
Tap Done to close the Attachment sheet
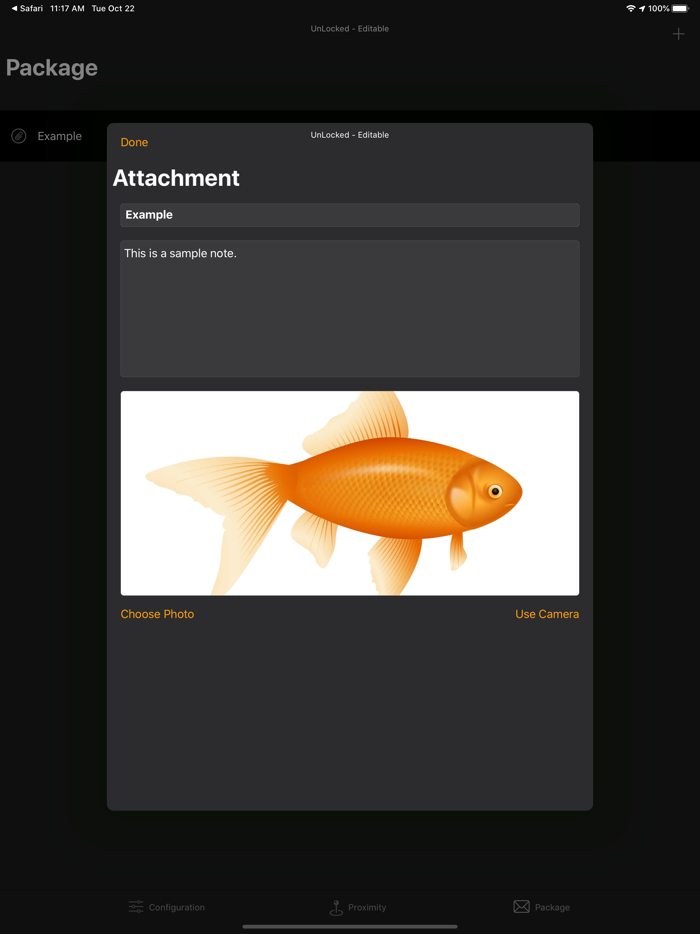coord(134,142)
